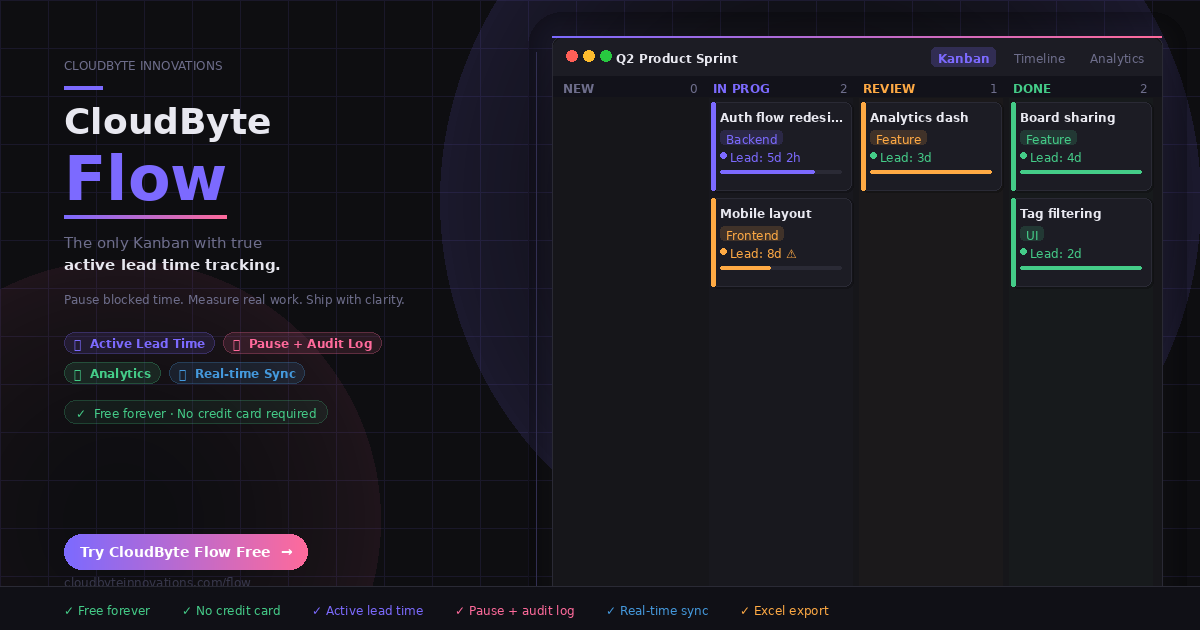Click the Active Lead Time badge icon
This screenshot has width=1200, height=630.
coord(78,343)
